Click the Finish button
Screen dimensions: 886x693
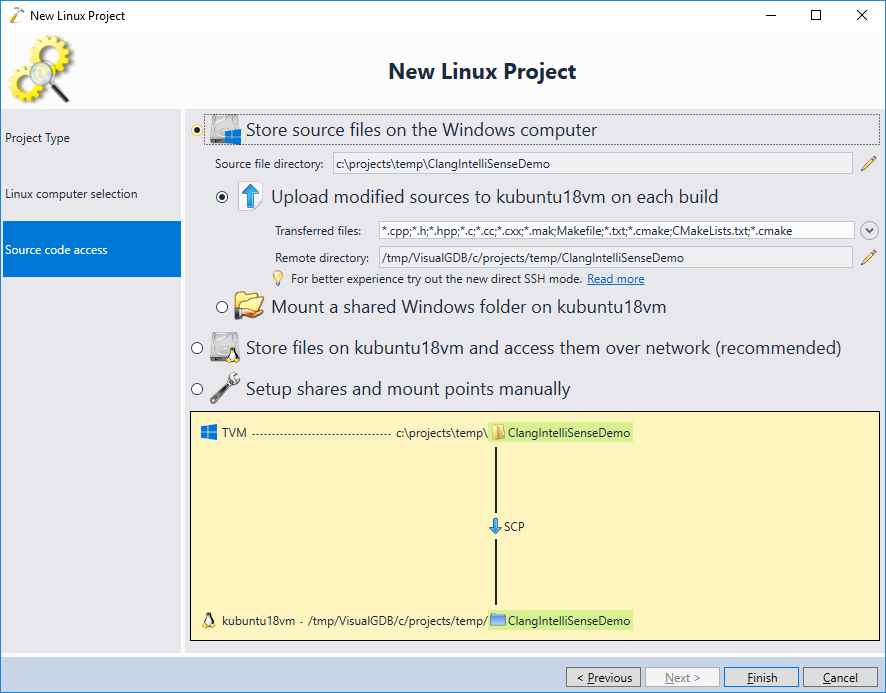(761, 677)
